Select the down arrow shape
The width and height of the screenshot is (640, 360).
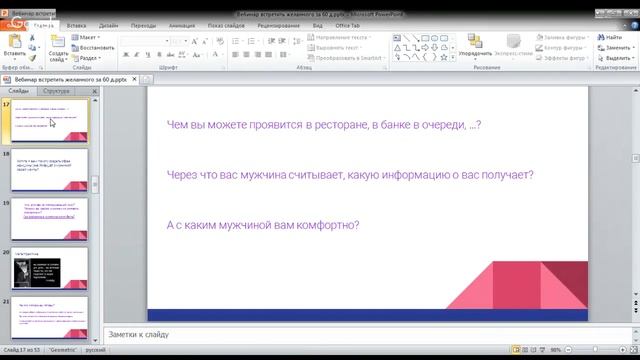click(434, 48)
